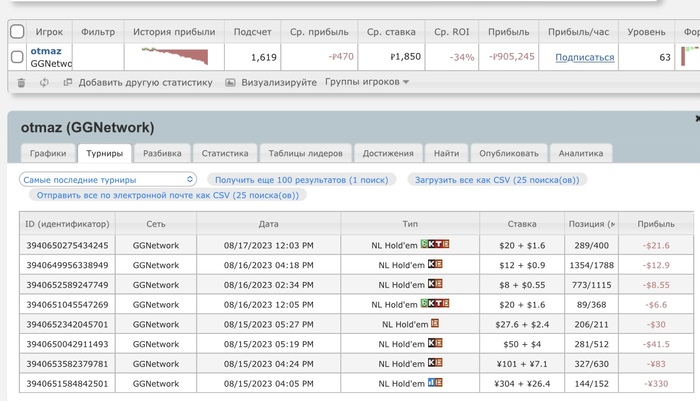Click the Ср. ROI column header
This screenshot has height=401, width=700.
coord(451,32)
